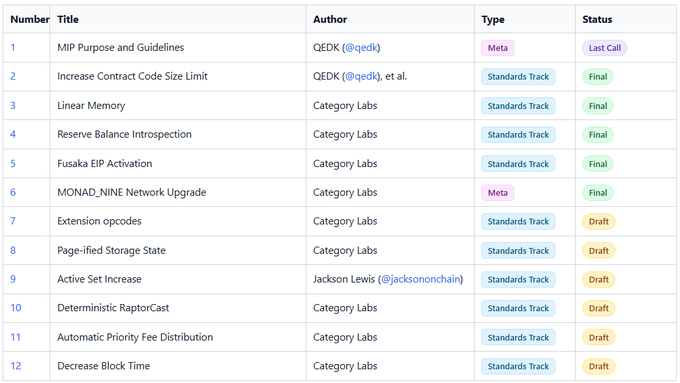680x383 pixels.
Task: Click Final badge in Fusaka EIP Activation row
Action: click(x=598, y=164)
